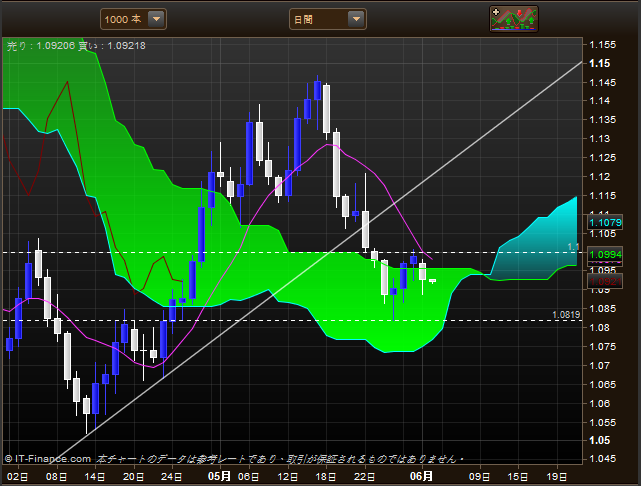
Task: Click the 1.135 price axis label
Action: tap(603, 120)
